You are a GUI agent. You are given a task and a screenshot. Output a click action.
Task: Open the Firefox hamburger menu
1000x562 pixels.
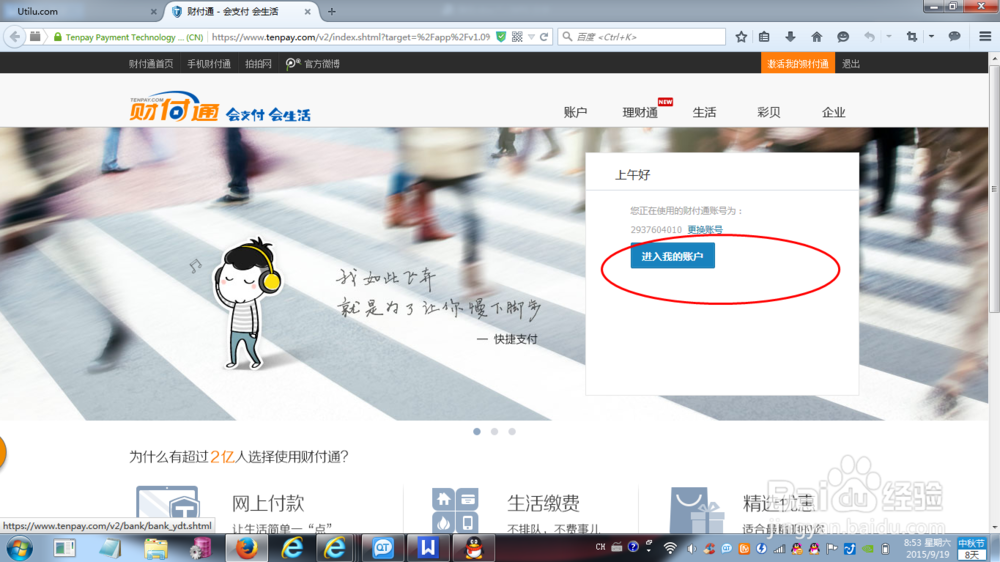[x=985, y=37]
